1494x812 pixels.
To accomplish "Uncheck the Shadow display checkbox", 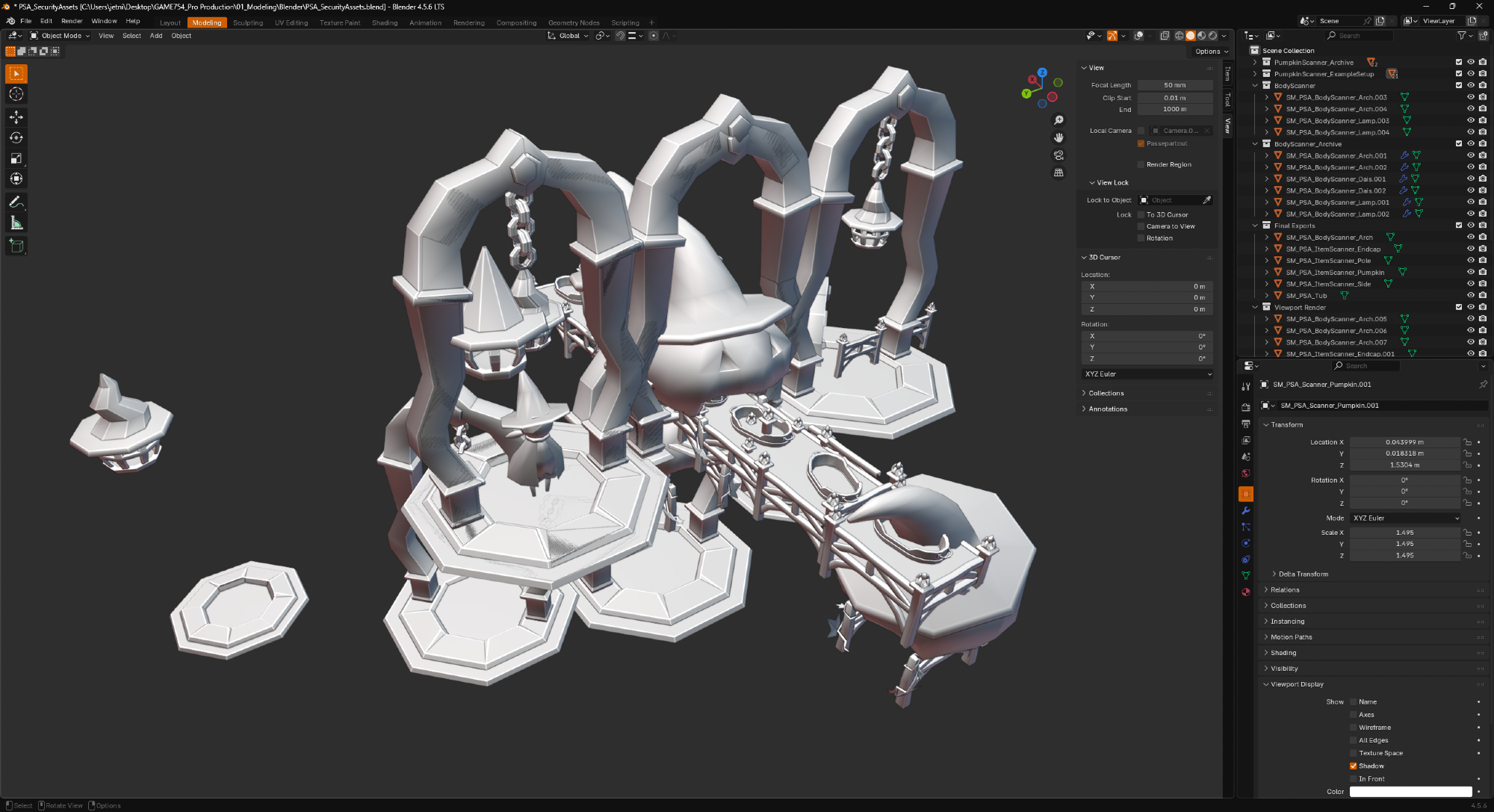I will 1353,766.
